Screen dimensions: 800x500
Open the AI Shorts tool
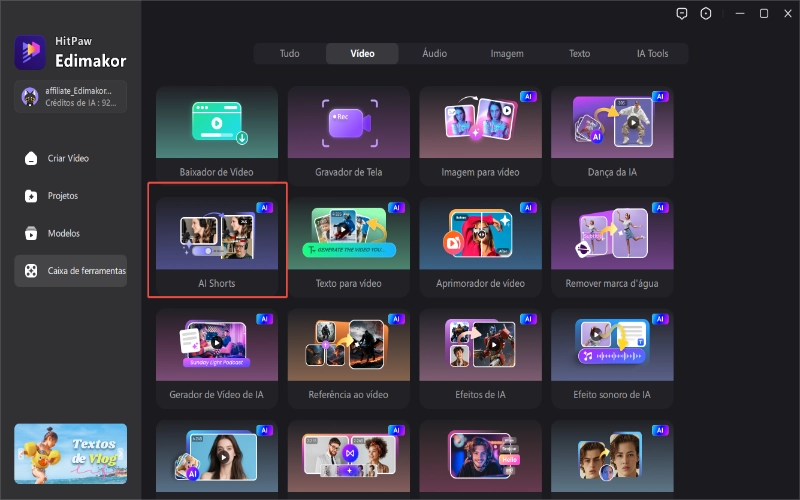tap(217, 240)
